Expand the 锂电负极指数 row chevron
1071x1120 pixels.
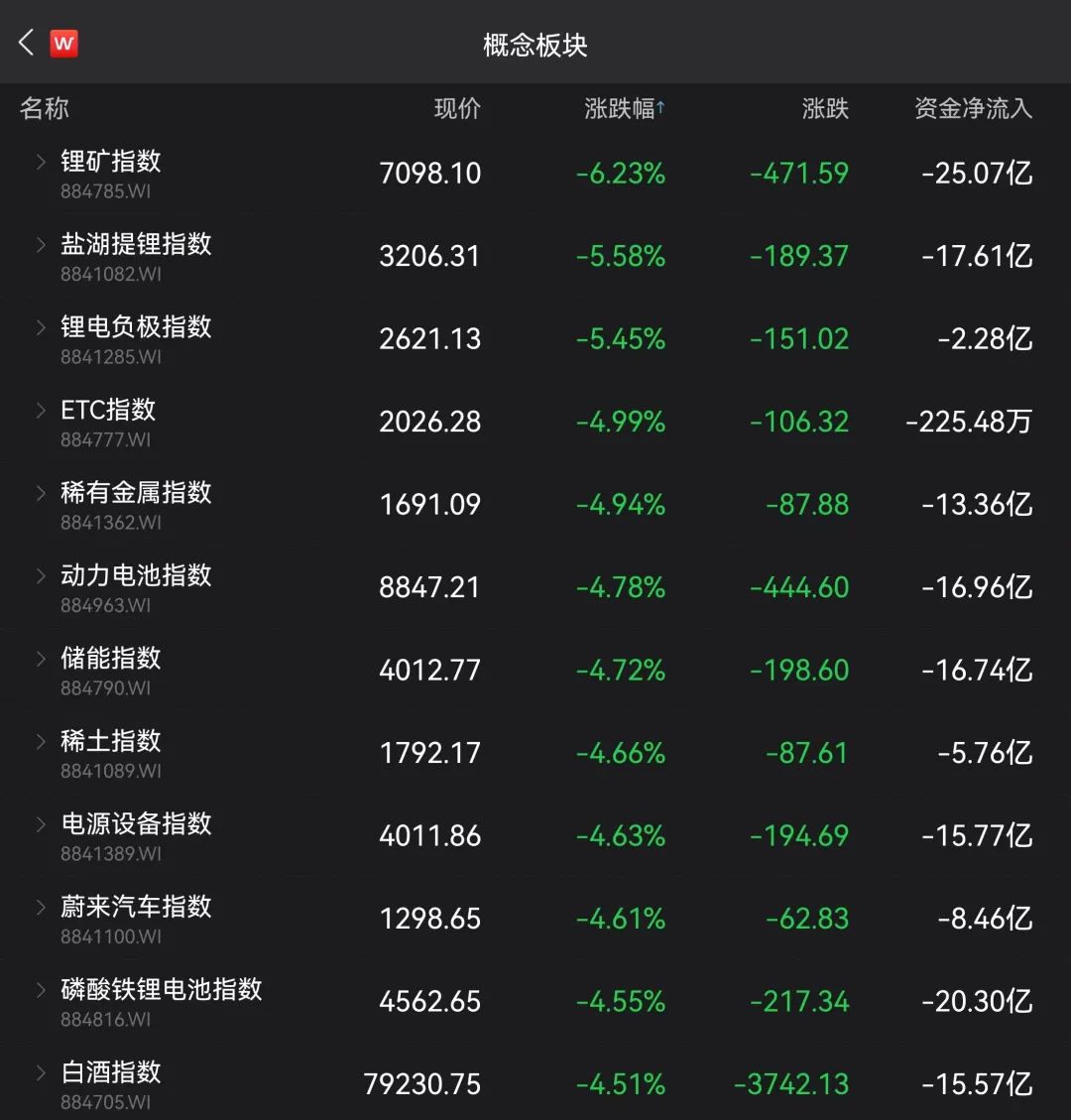pos(41,327)
